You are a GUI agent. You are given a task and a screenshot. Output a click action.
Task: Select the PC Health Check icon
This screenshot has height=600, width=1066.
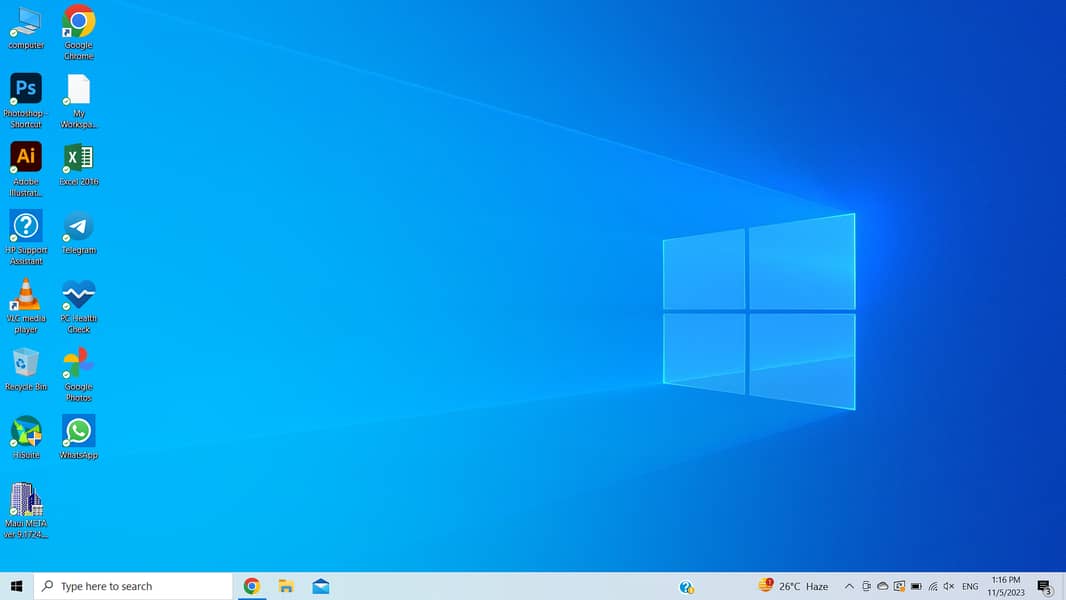[78, 295]
